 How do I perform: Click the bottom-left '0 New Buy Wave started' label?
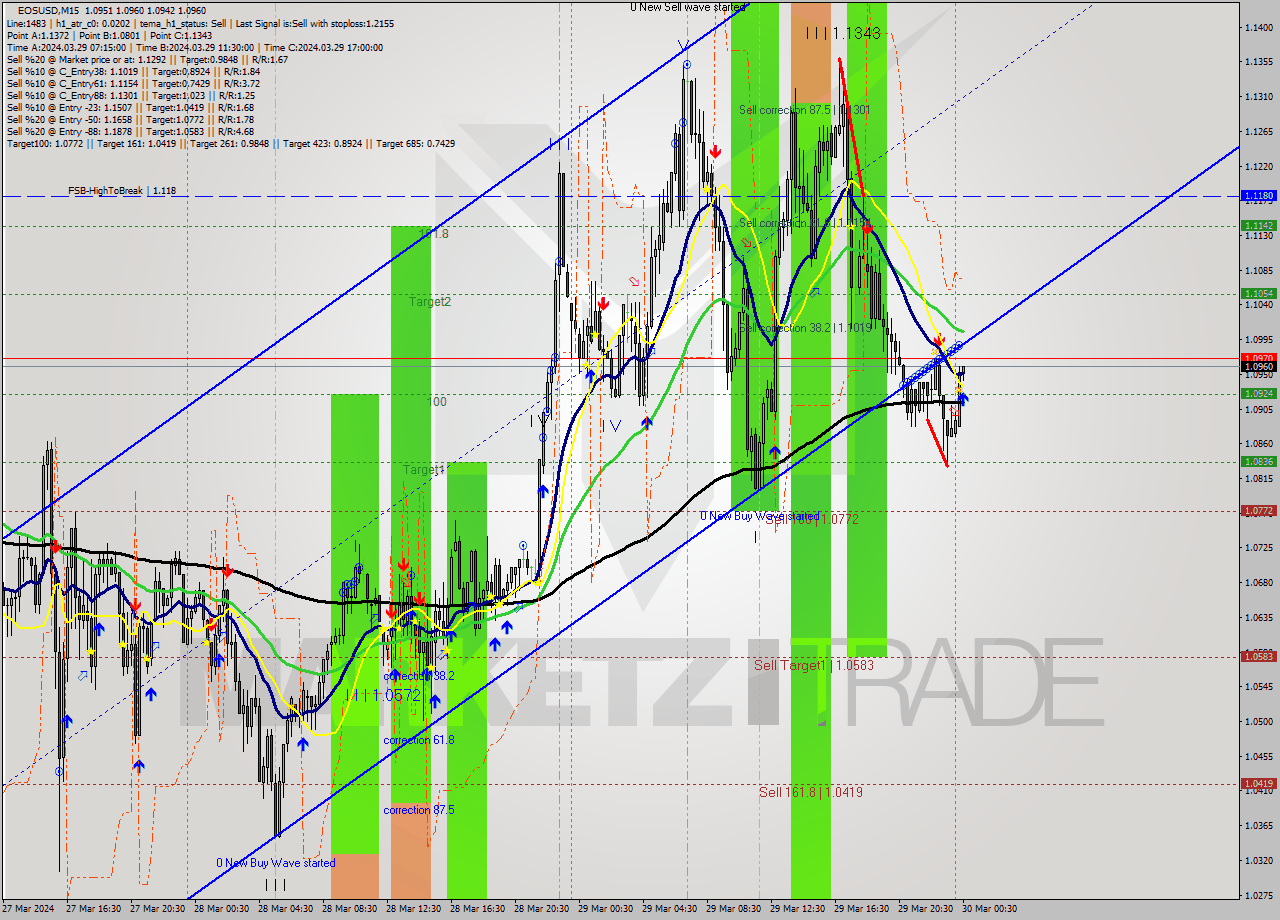pyautogui.click(x=276, y=863)
